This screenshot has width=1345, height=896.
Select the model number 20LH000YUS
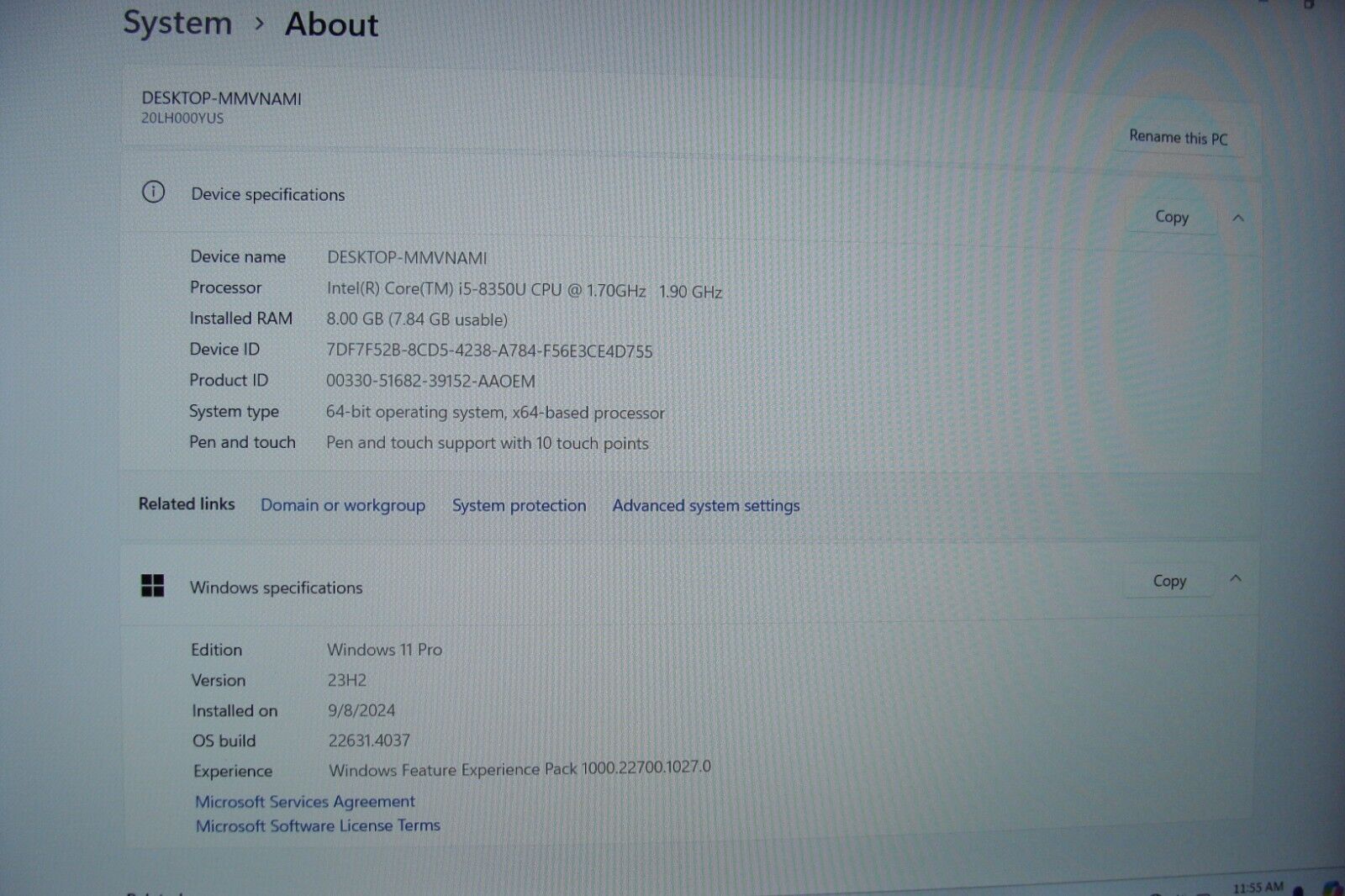point(182,119)
